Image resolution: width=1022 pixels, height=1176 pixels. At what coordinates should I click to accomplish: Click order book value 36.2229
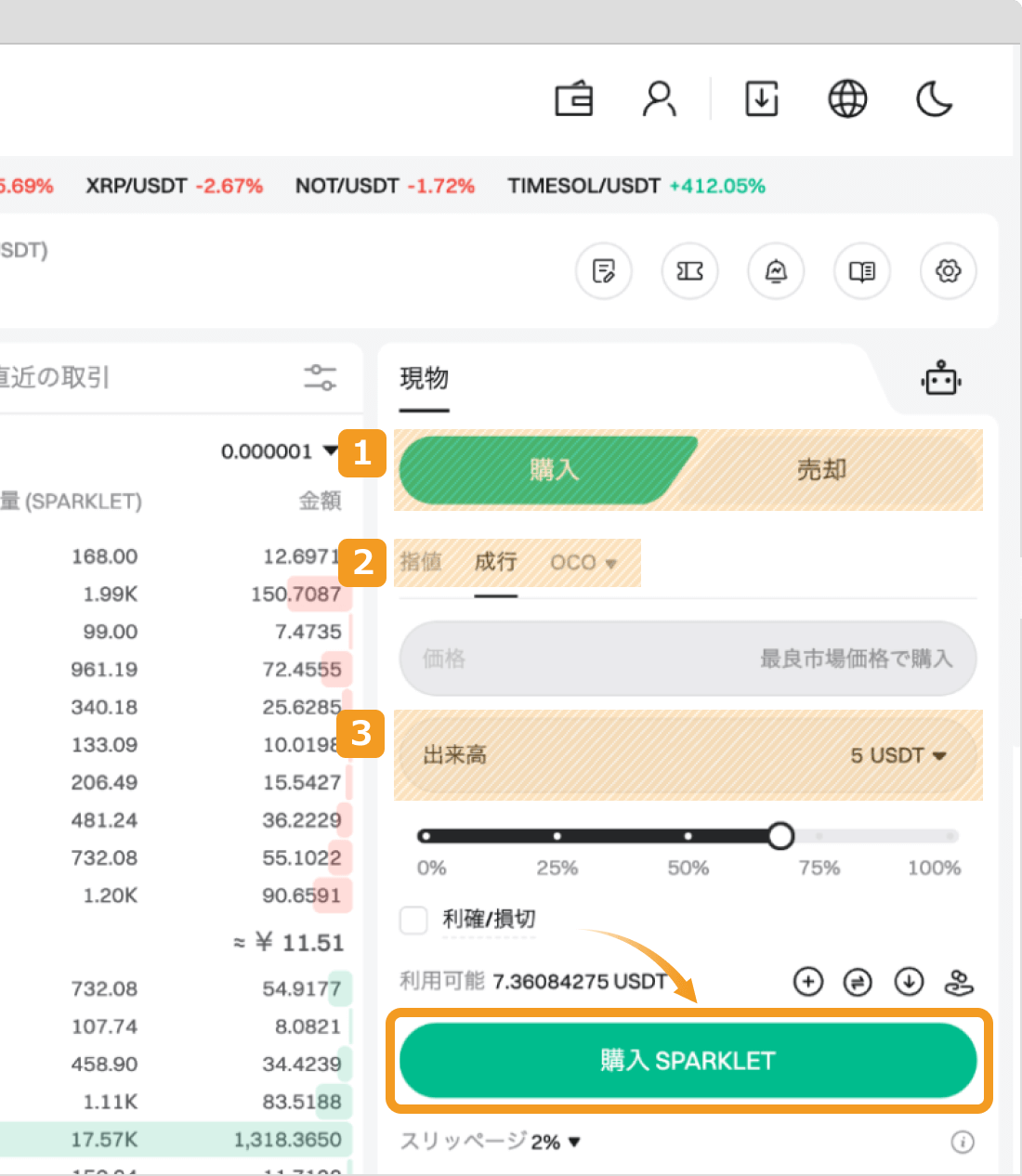point(302,820)
